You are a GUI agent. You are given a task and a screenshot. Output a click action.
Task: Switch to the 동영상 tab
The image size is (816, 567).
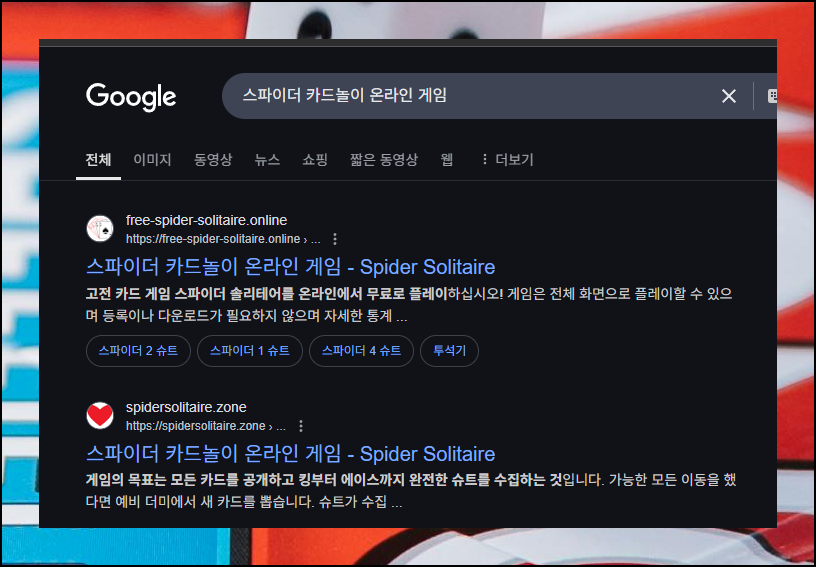[x=213, y=160]
